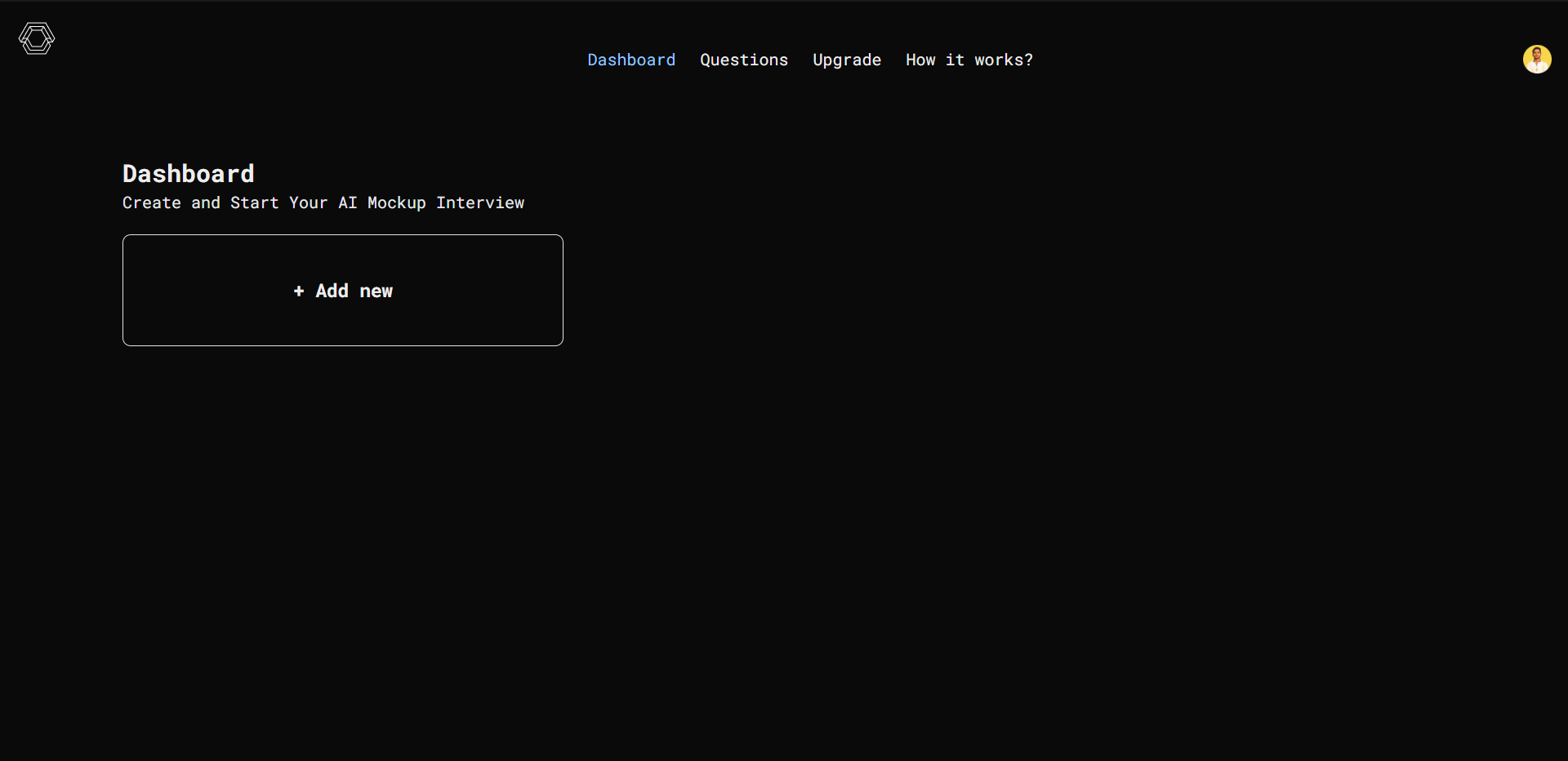
Task: Click the word "Mockup" in the subtitle
Action: (x=396, y=203)
